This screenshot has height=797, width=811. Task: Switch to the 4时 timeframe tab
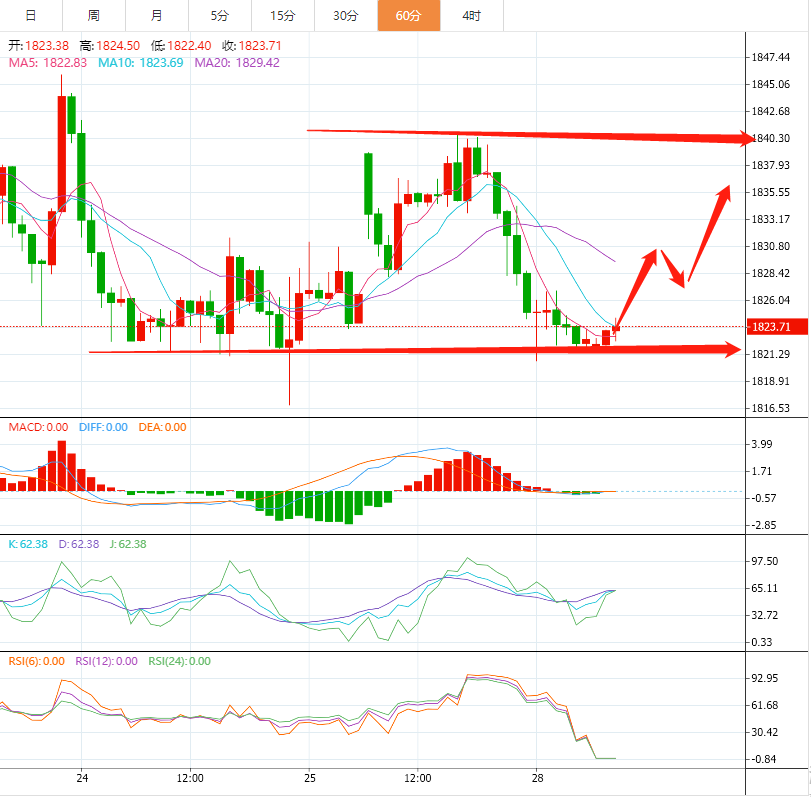click(472, 16)
